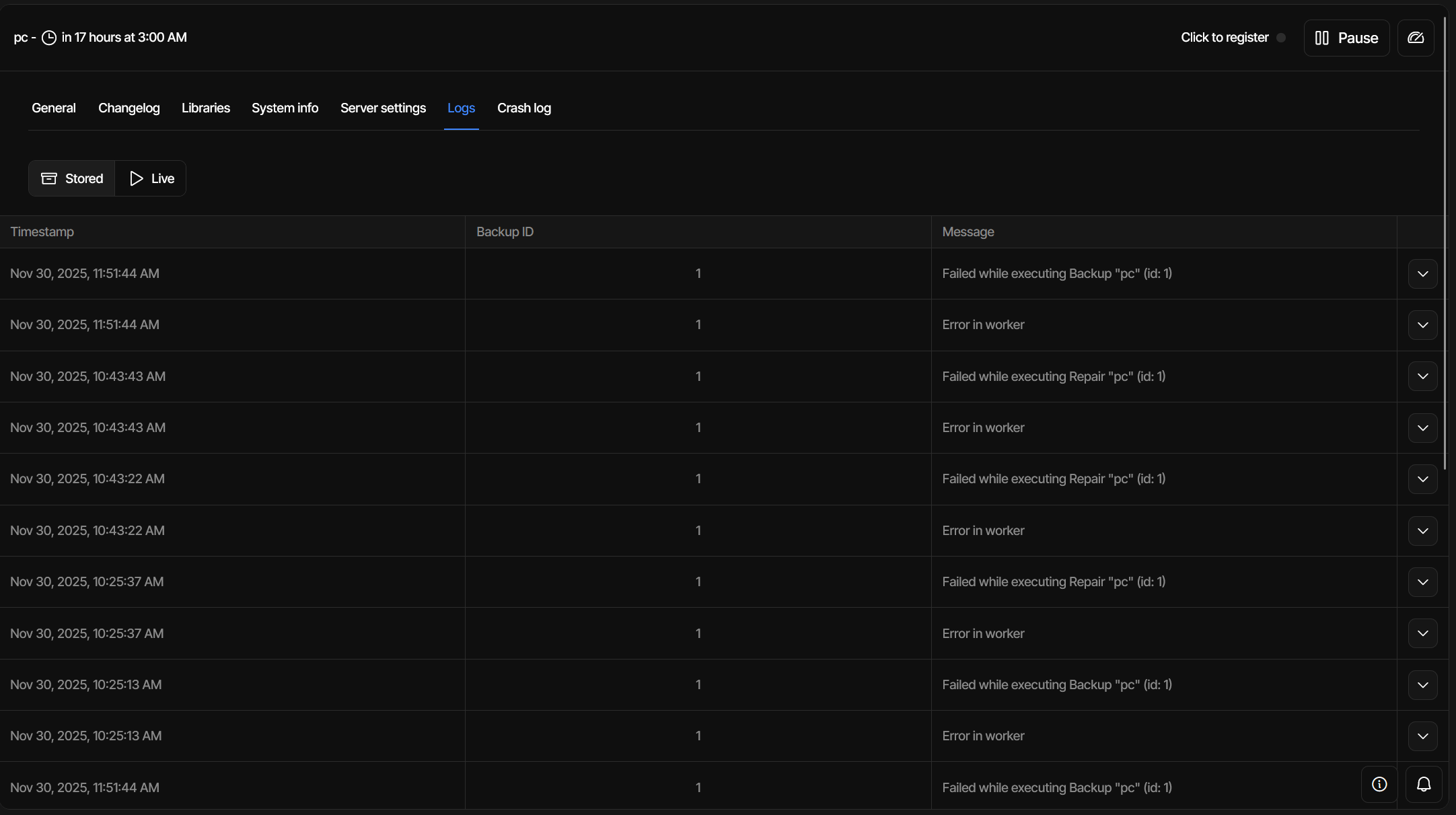Screen dimensions: 1456x815
Task: Open the System info tab
Action: click(285, 108)
